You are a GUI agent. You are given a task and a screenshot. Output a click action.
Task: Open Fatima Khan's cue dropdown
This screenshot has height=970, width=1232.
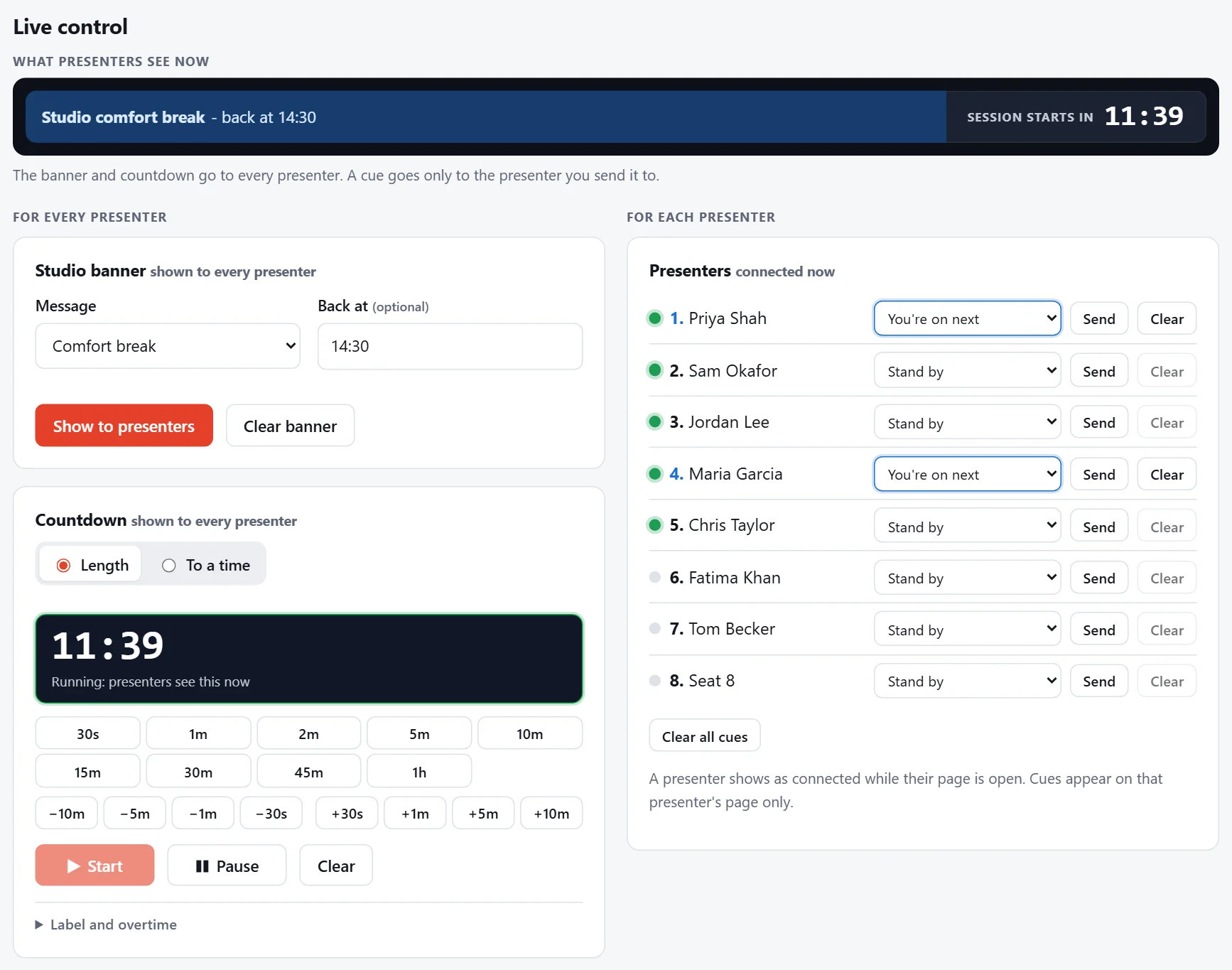967,578
